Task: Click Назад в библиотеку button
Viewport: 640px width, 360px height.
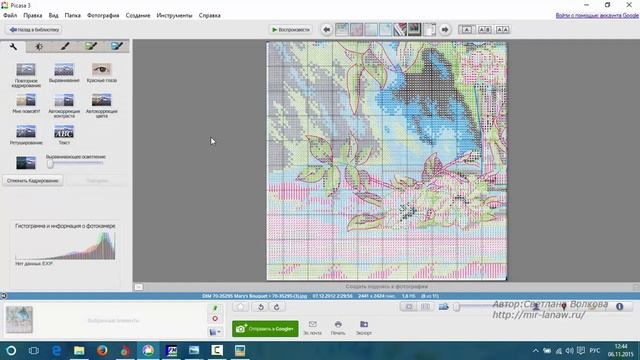Action: click(34, 30)
